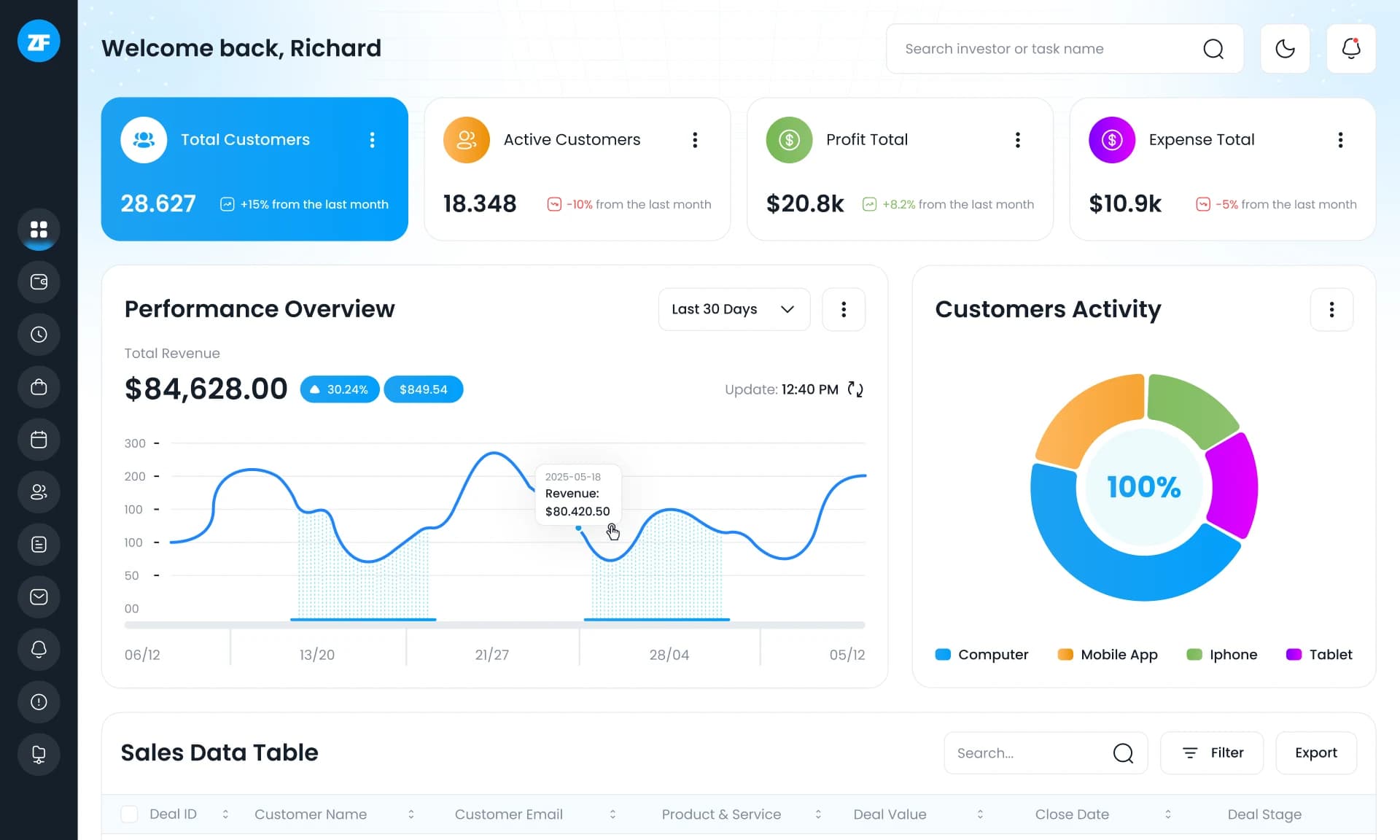Tick the select-all checkbox in Sales Data Table
The image size is (1400, 840).
[129, 814]
